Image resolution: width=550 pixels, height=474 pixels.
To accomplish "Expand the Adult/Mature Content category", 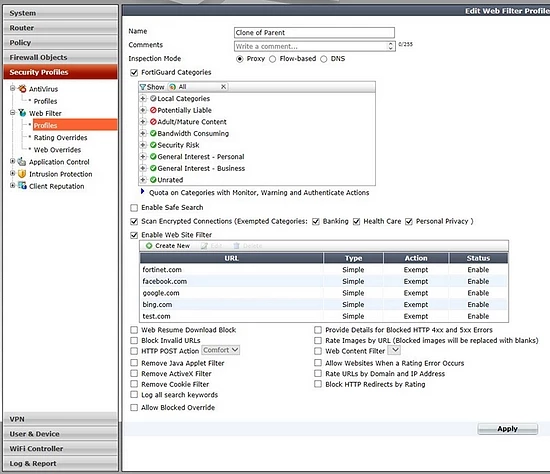I will pyautogui.click(x=143, y=122).
